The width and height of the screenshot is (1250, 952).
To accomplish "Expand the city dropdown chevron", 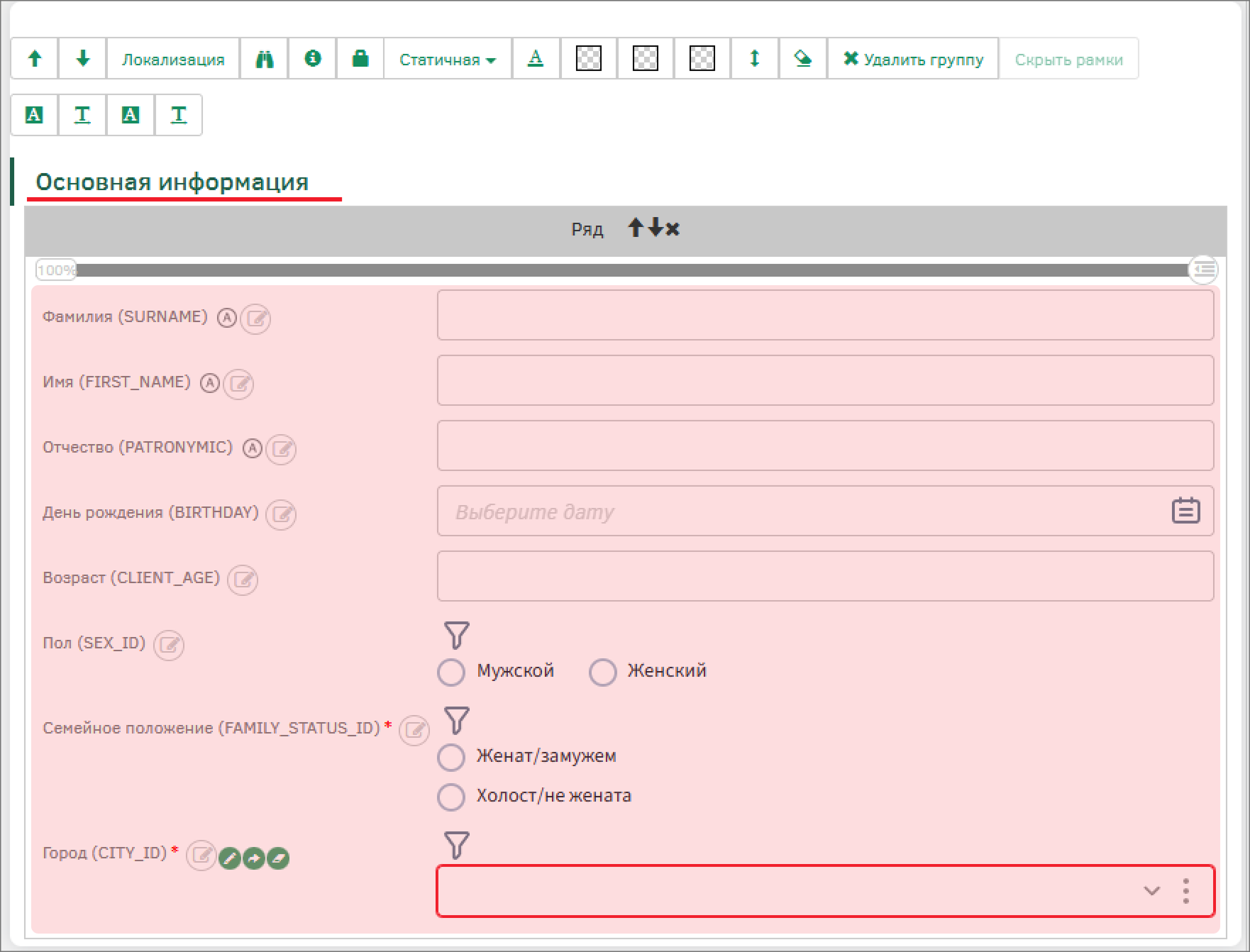I will point(1151,891).
